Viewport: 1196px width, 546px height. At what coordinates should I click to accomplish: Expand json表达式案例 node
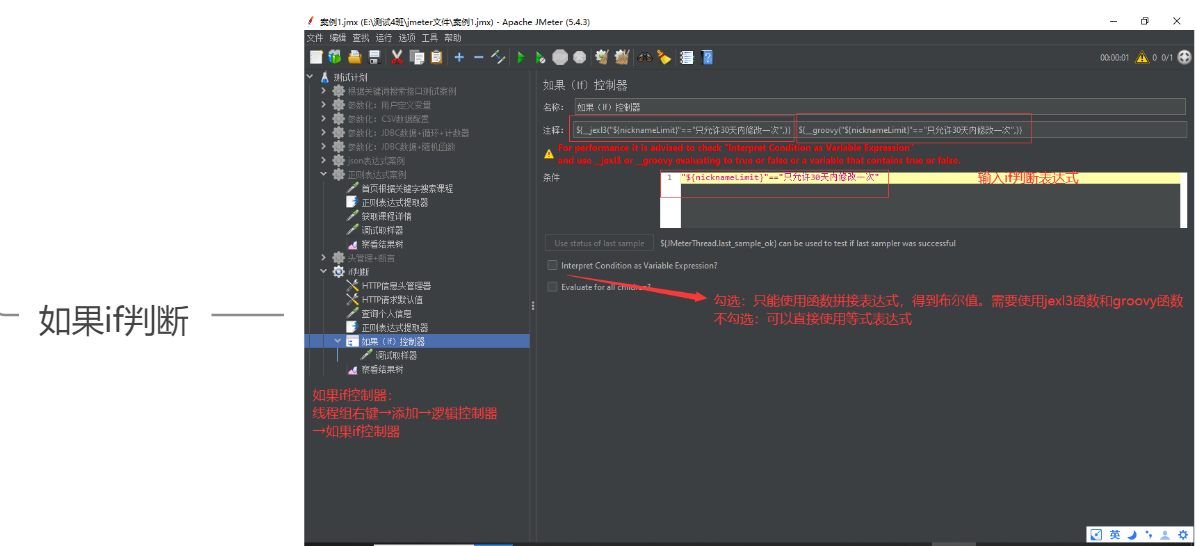point(323,160)
